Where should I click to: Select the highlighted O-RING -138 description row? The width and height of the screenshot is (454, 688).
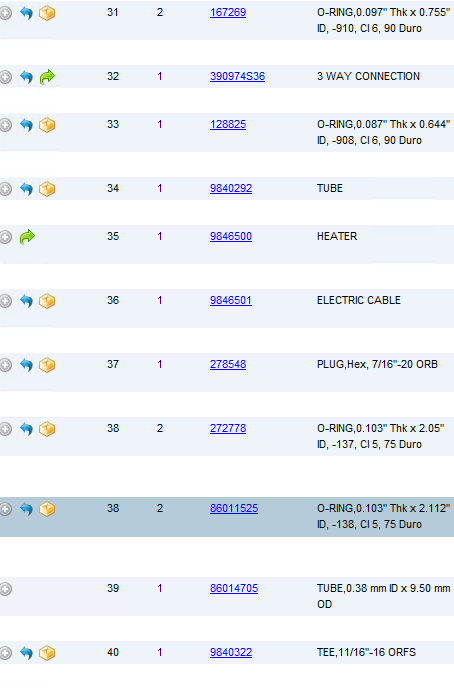click(x=227, y=517)
